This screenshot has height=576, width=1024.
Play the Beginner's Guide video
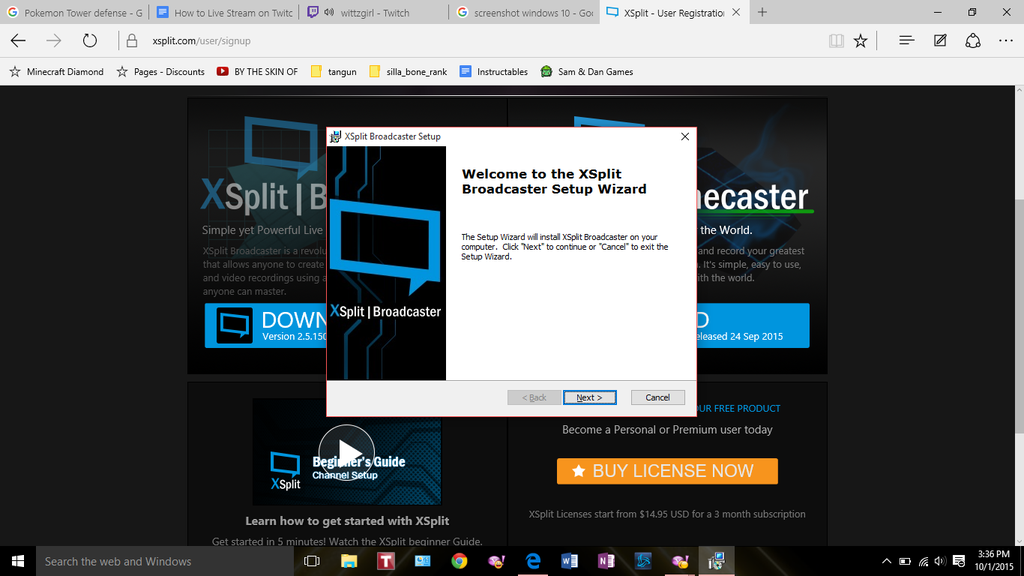(347, 452)
